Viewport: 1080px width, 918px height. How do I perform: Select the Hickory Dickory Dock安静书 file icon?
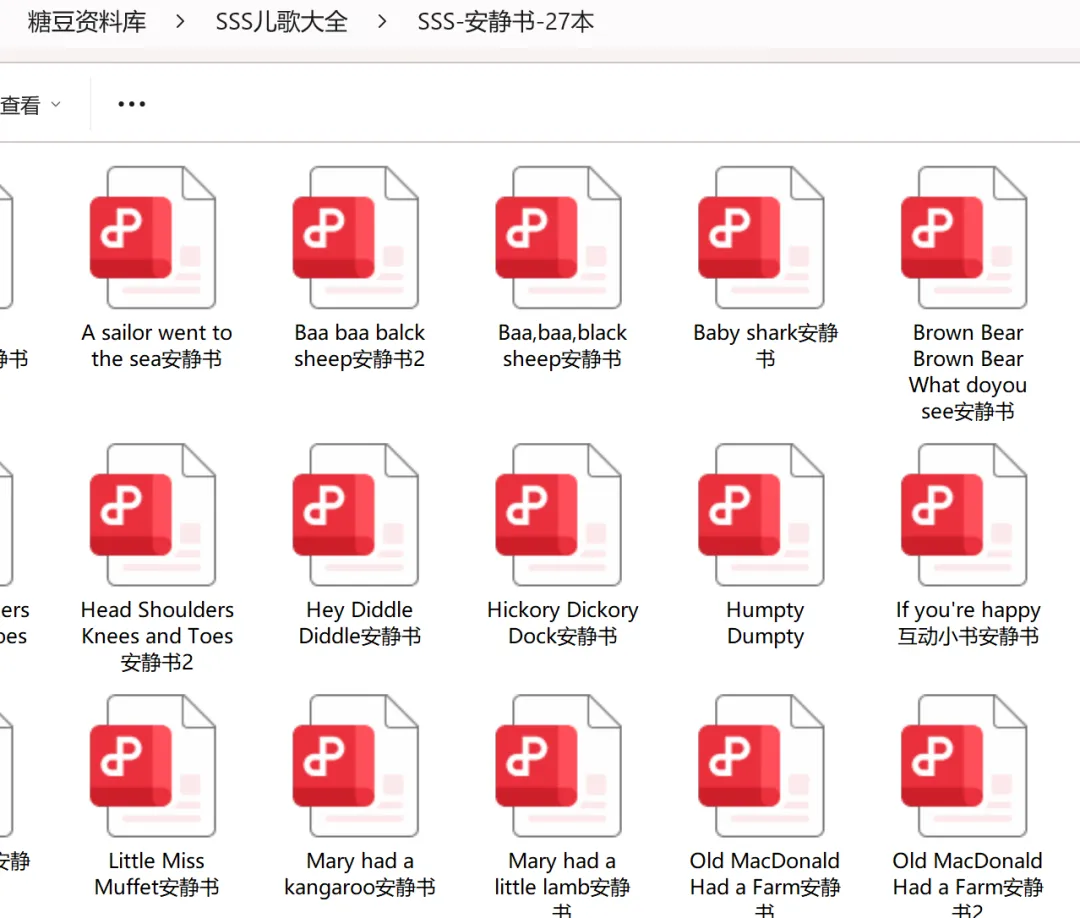coord(559,515)
